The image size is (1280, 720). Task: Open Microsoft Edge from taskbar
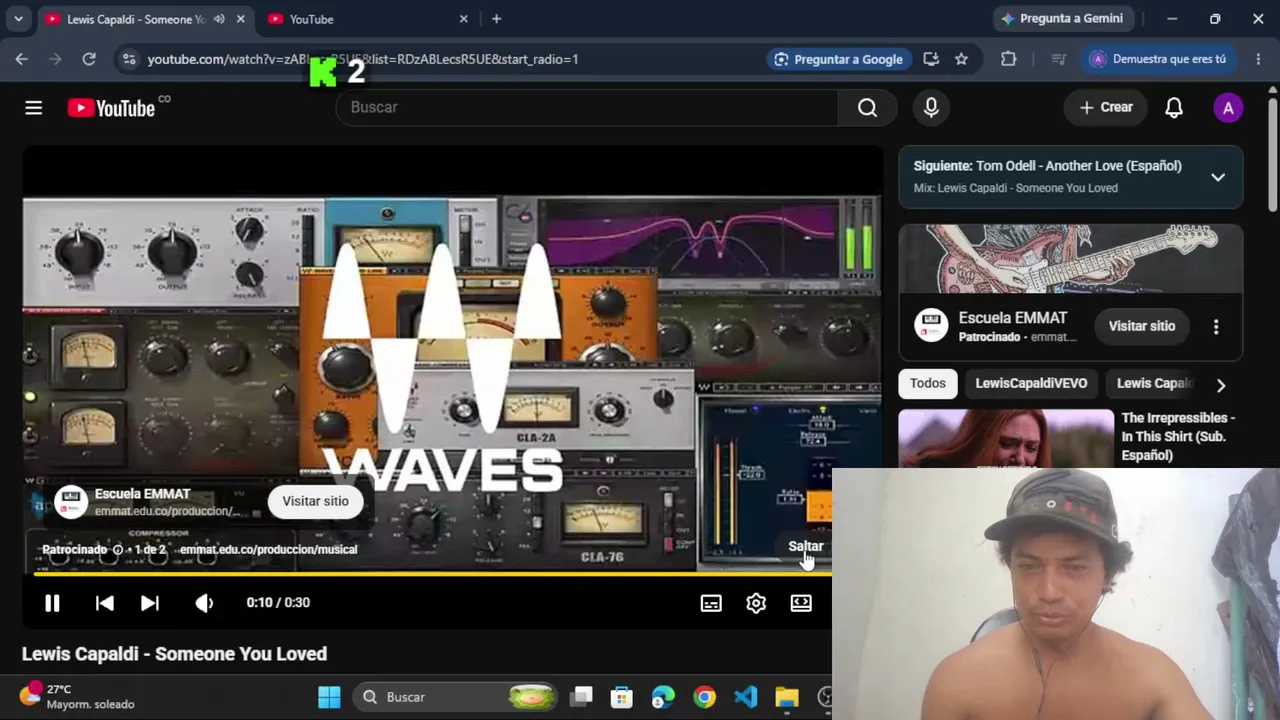tap(663, 697)
